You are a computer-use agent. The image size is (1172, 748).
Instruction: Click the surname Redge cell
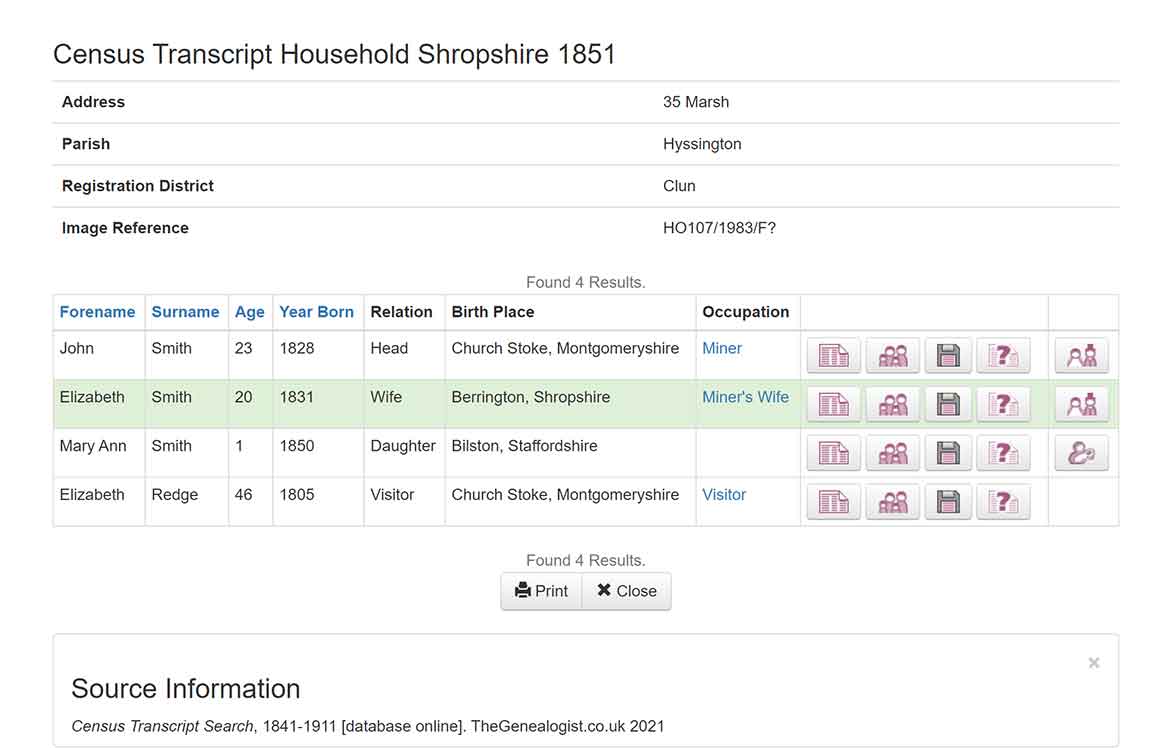tap(187, 502)
